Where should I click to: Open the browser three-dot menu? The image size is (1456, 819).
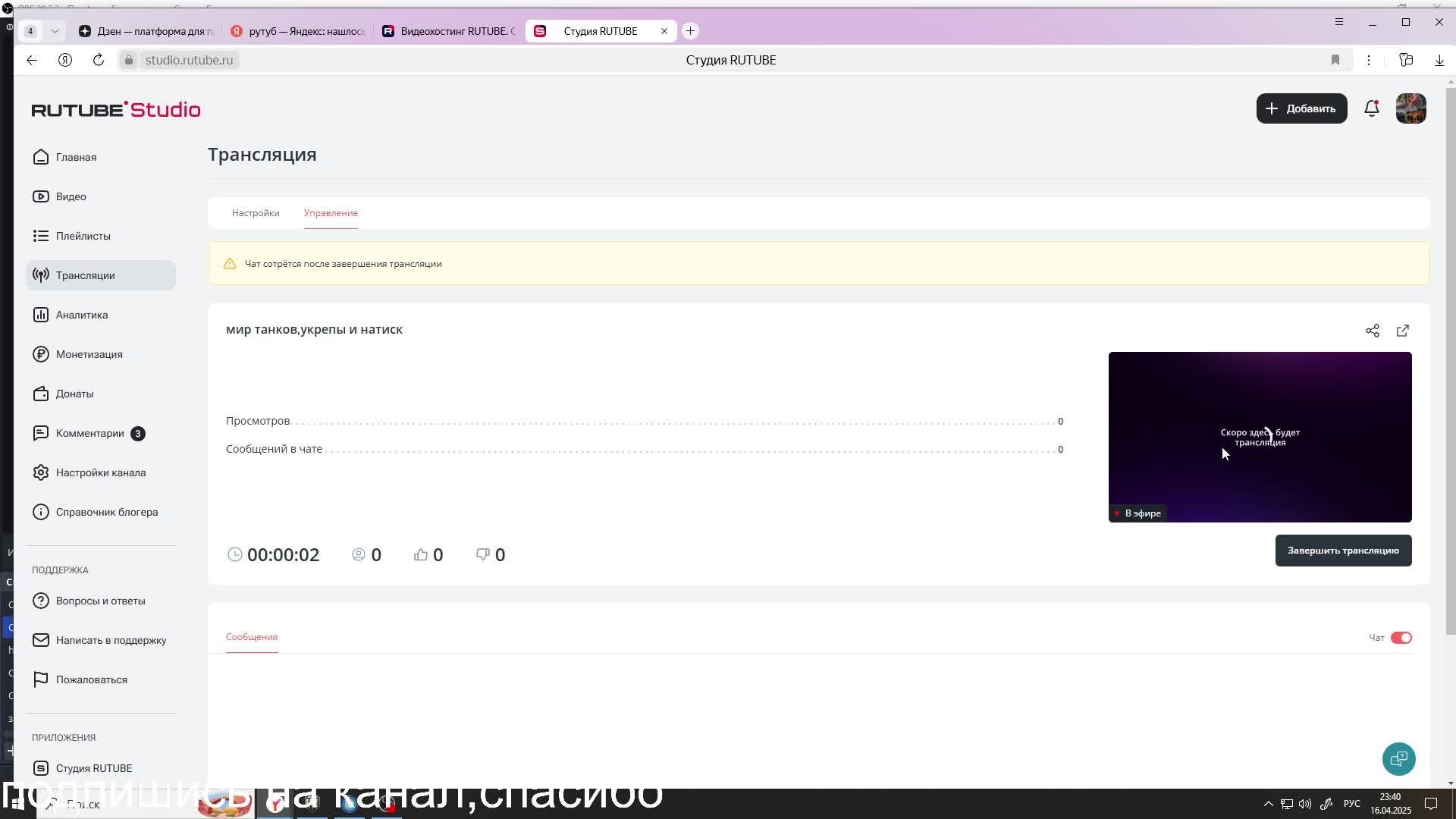pos(1369,60)
